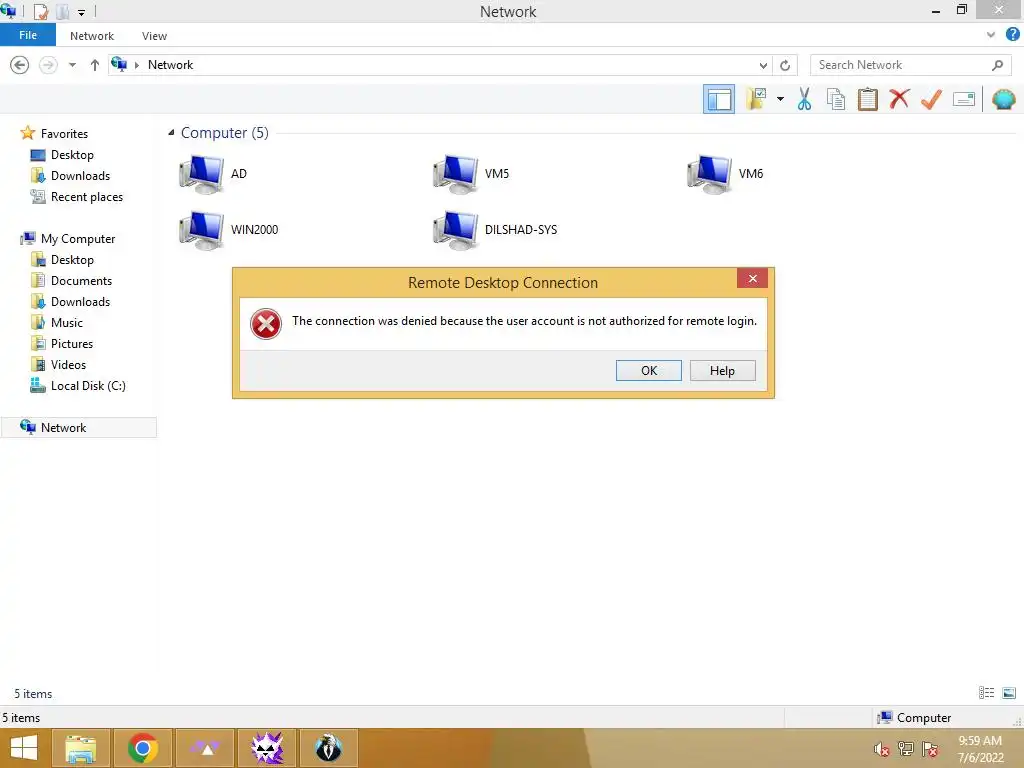Switch to details view in status bar
Viewport: 1024px width, 768px height.
tap(986, 693)
